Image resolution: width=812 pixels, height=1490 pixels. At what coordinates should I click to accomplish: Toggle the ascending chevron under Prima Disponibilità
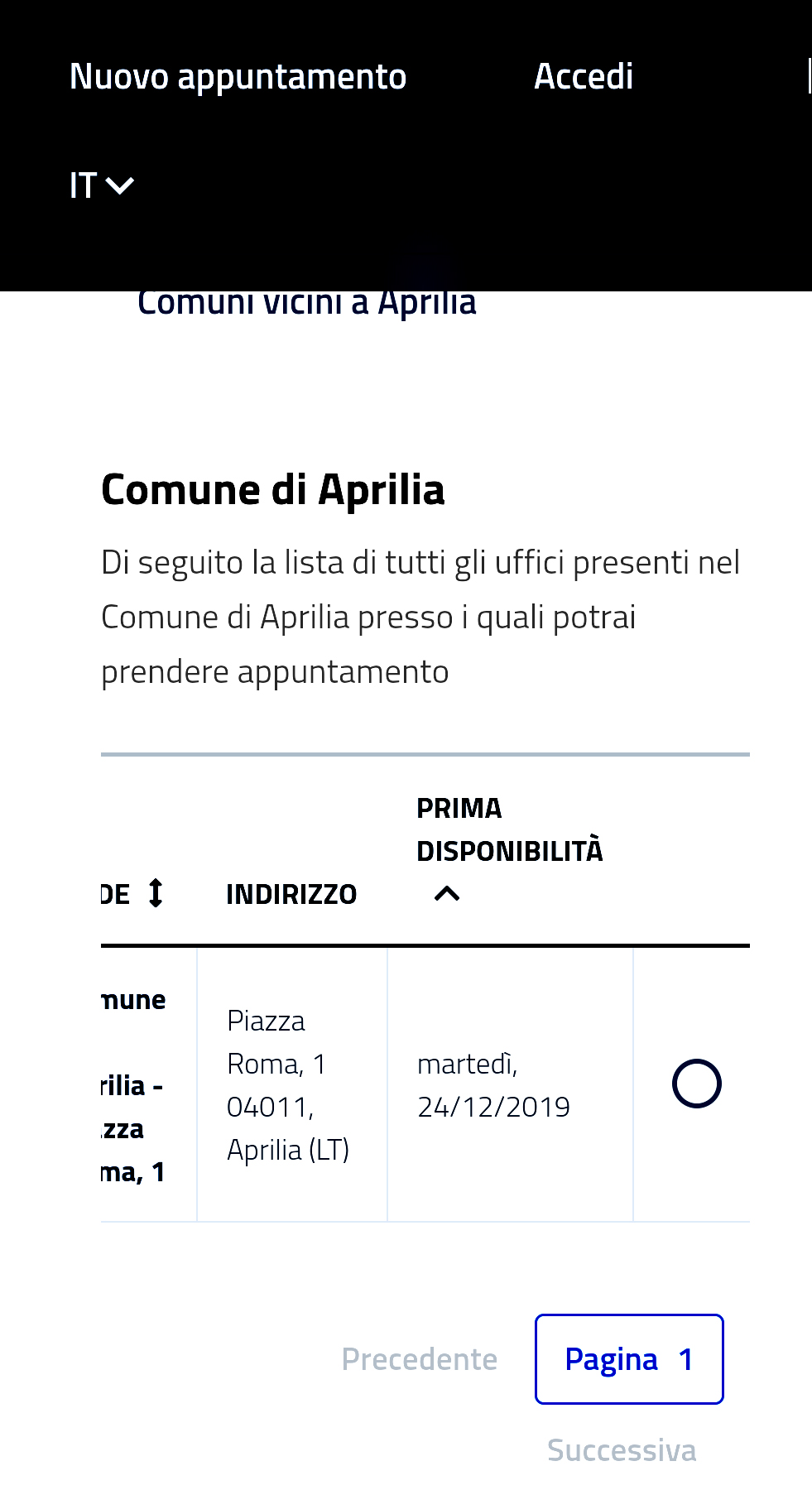[x=447, y=894]
